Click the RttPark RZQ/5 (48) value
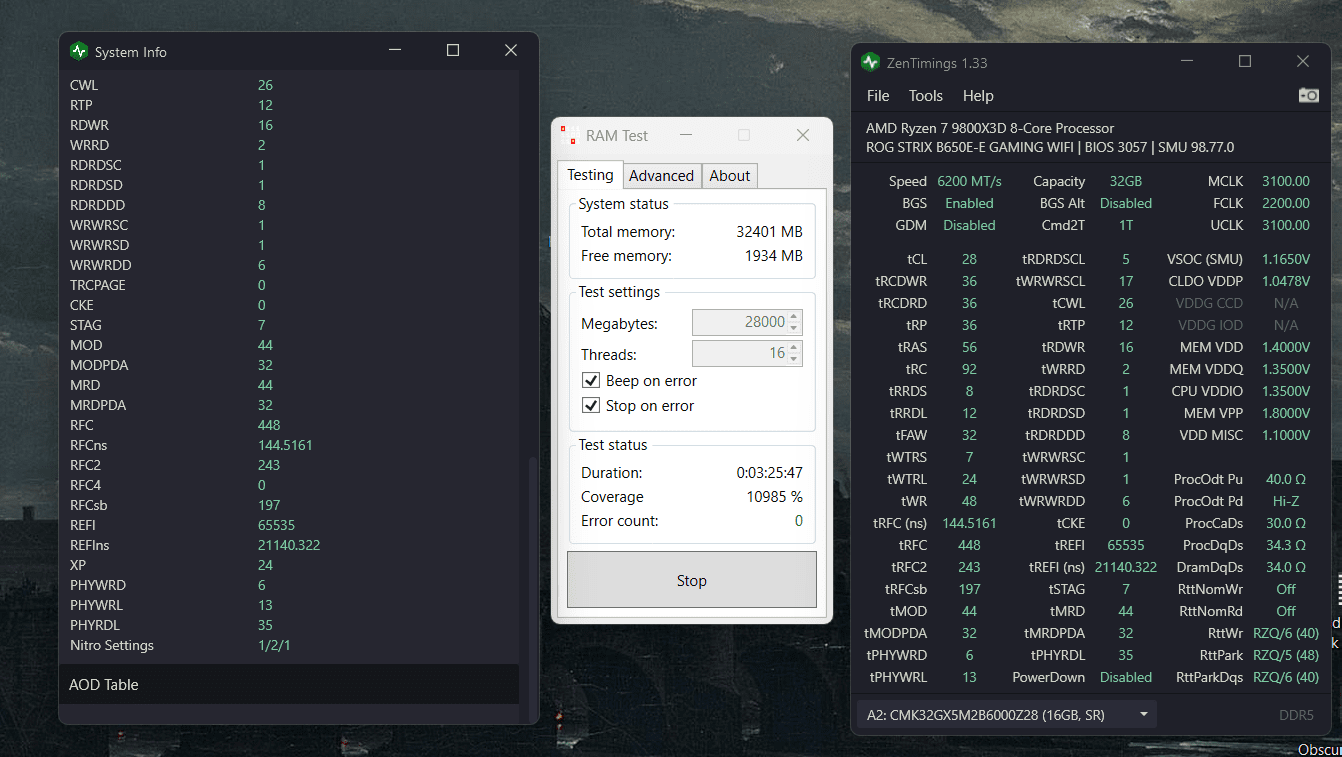 [x=1286, y=655]
